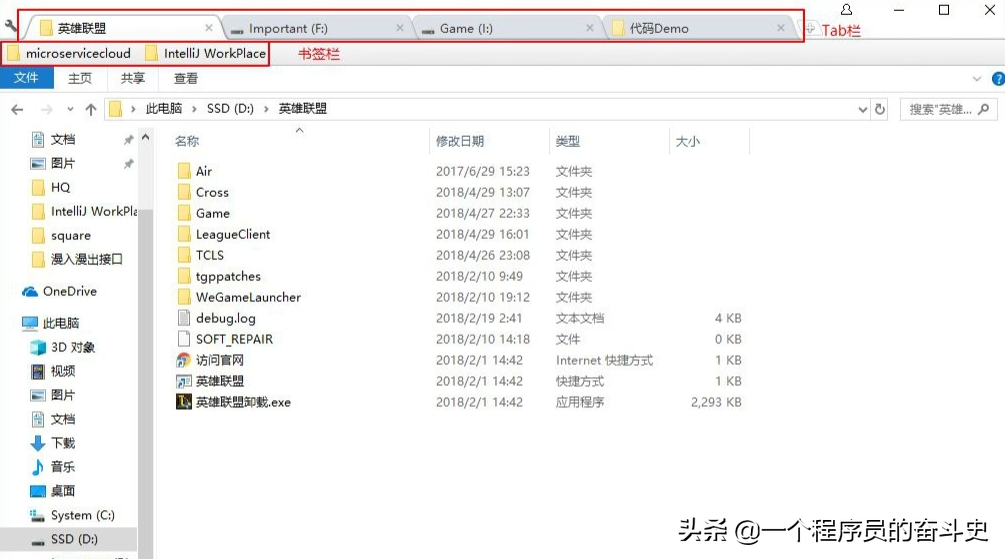This screenshot has height=559, width=1005.
Task: Click the user account icon in title bar
Action: coord(846,10)
